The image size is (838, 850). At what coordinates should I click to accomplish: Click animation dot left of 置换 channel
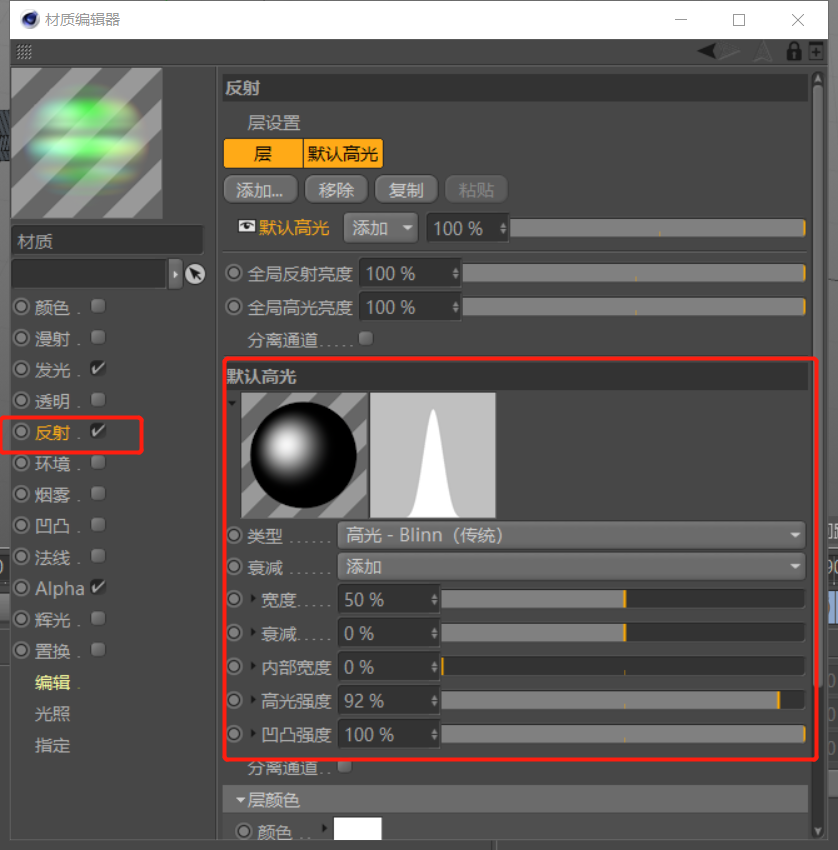tap(21, 650)
